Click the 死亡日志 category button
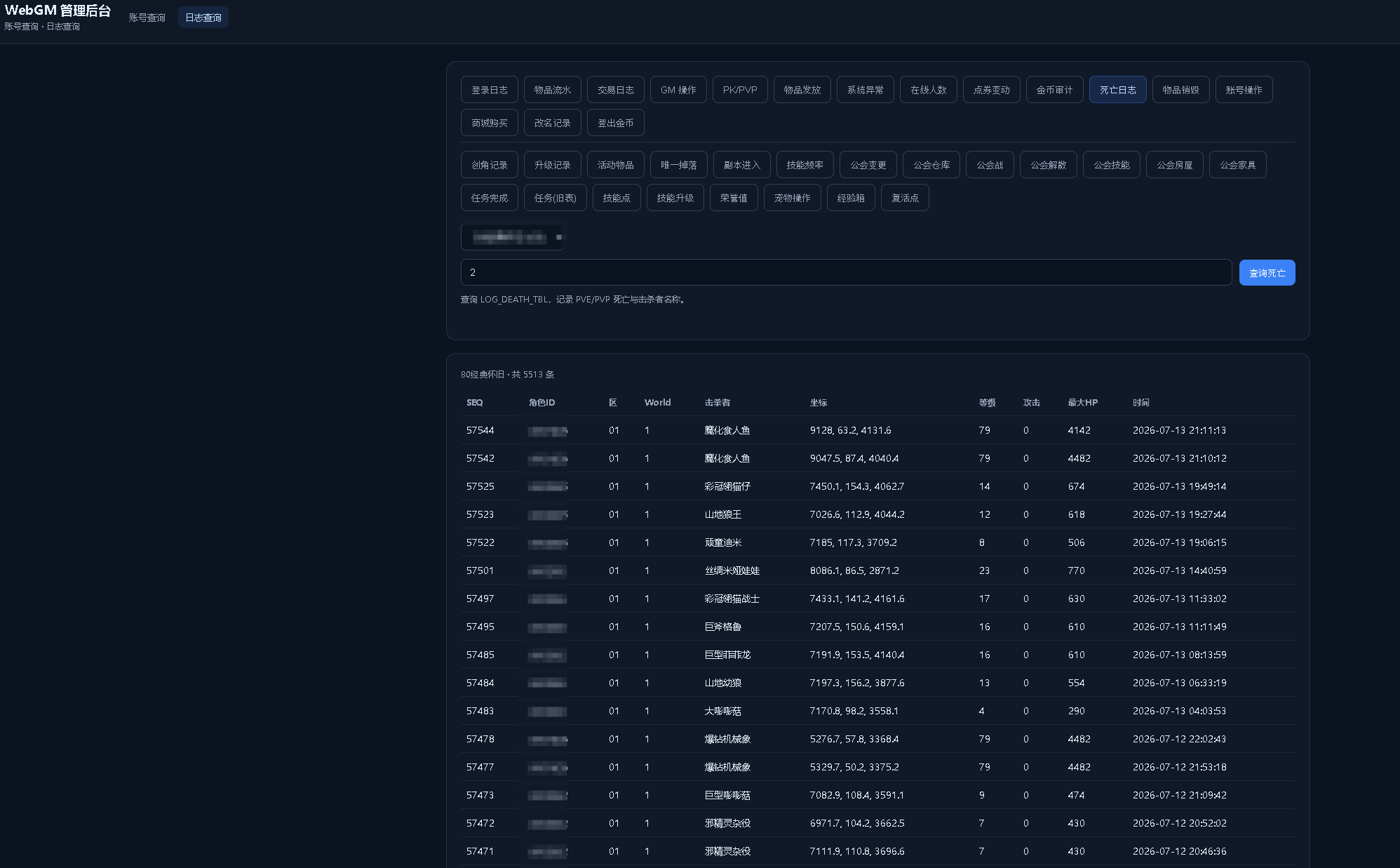The height and width of the screenshot is (868, 1400). click(1118, 90)
